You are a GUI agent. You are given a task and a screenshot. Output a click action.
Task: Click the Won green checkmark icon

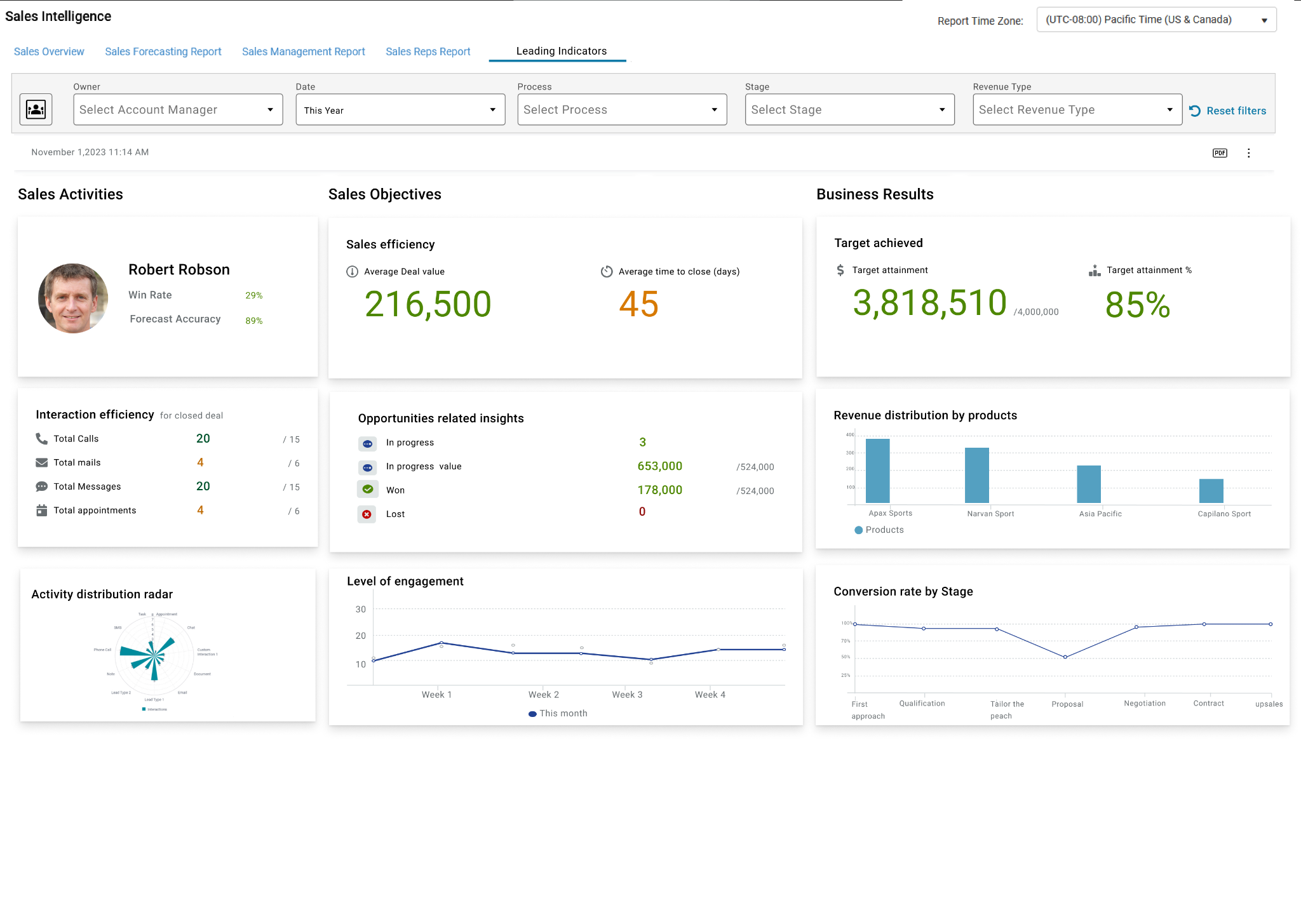coord(367,490)
